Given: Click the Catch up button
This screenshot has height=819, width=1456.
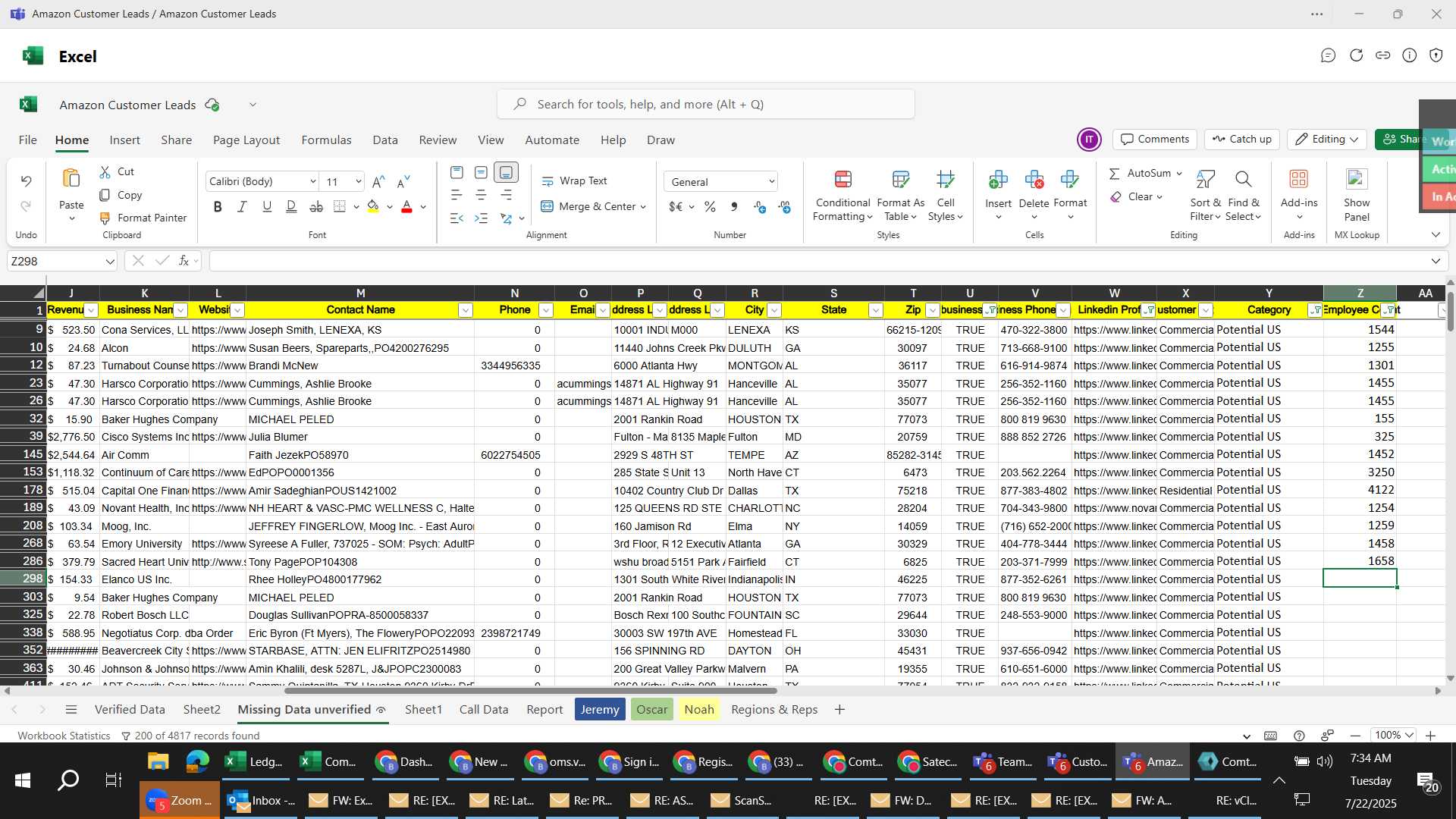Looking at the screenshot, I should 1241,140.
